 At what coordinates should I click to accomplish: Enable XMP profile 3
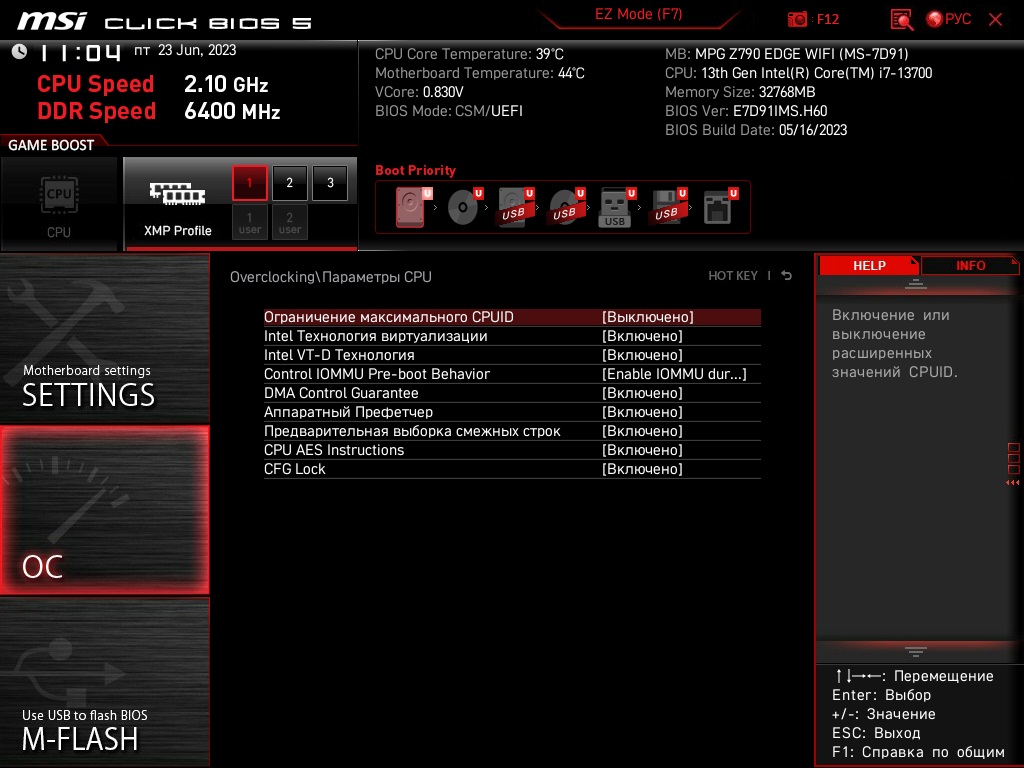[x=330, y=183]
